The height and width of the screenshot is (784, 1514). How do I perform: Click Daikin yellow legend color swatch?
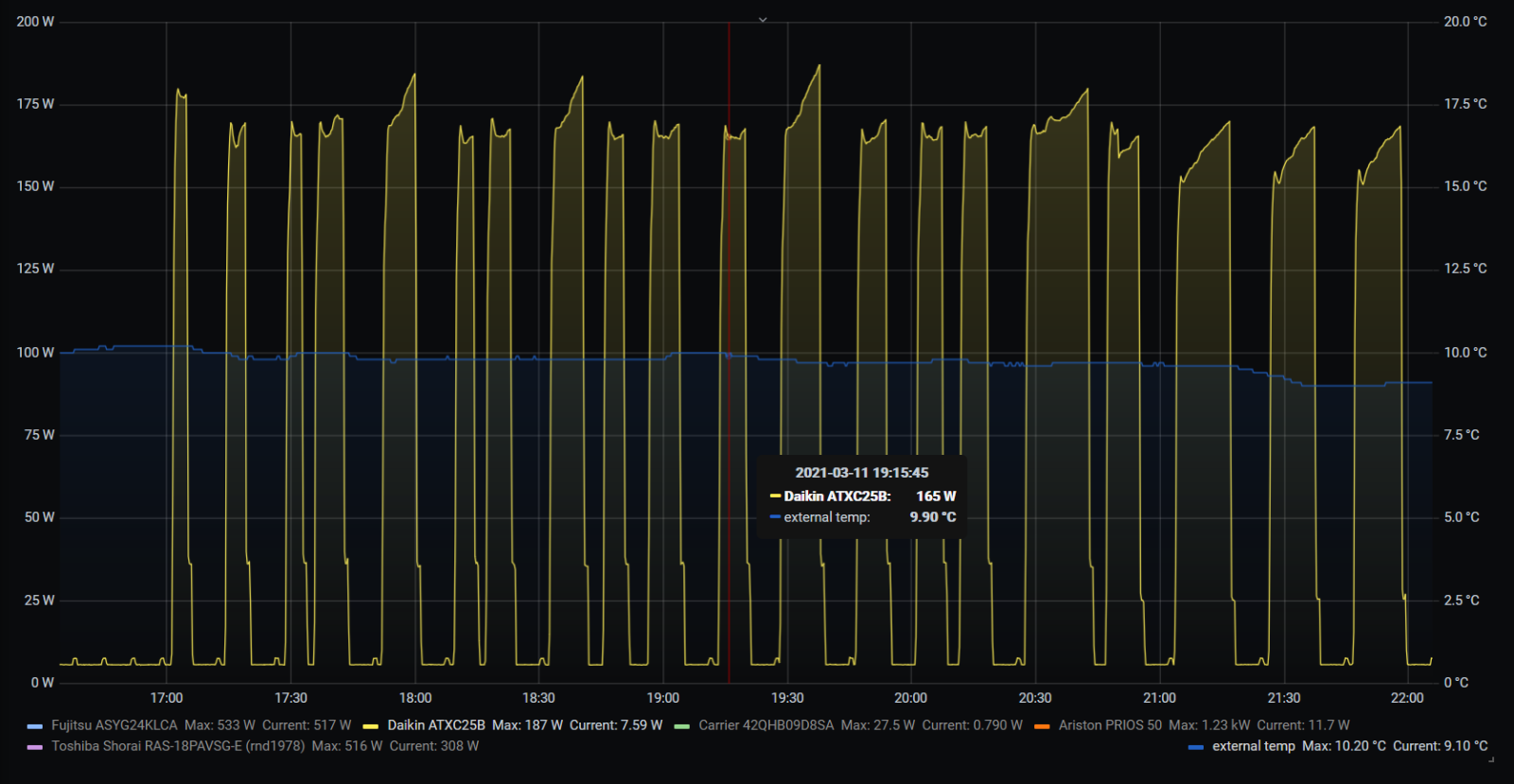371,726
